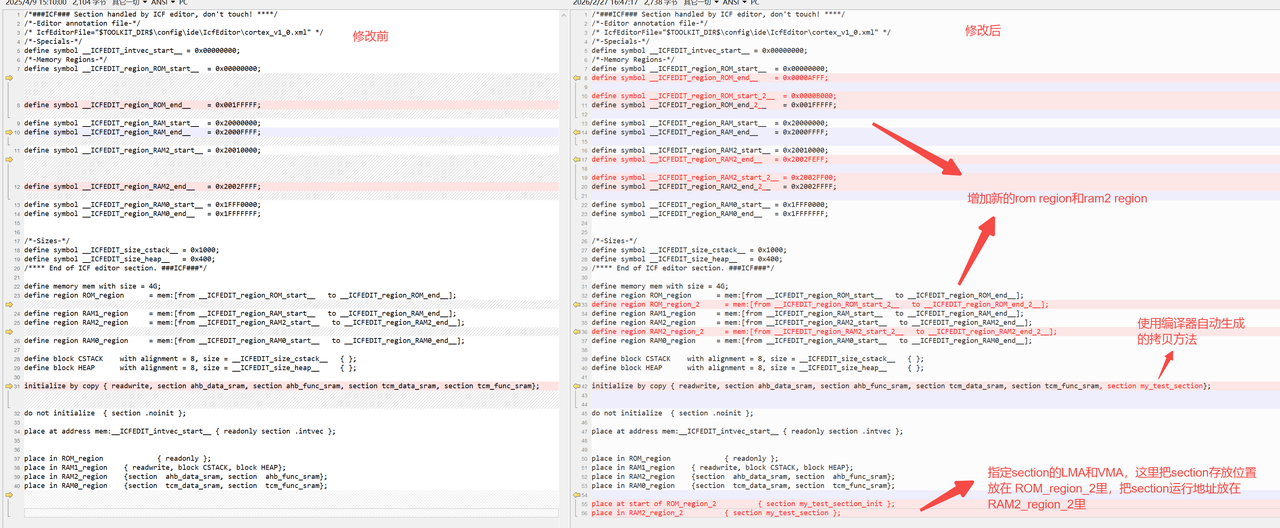Image resolution: width=1280 pixels, height=528 pixels.
Task: Click copy-left arrow beside right pane line 8
Action: click(x=576, y=77)
